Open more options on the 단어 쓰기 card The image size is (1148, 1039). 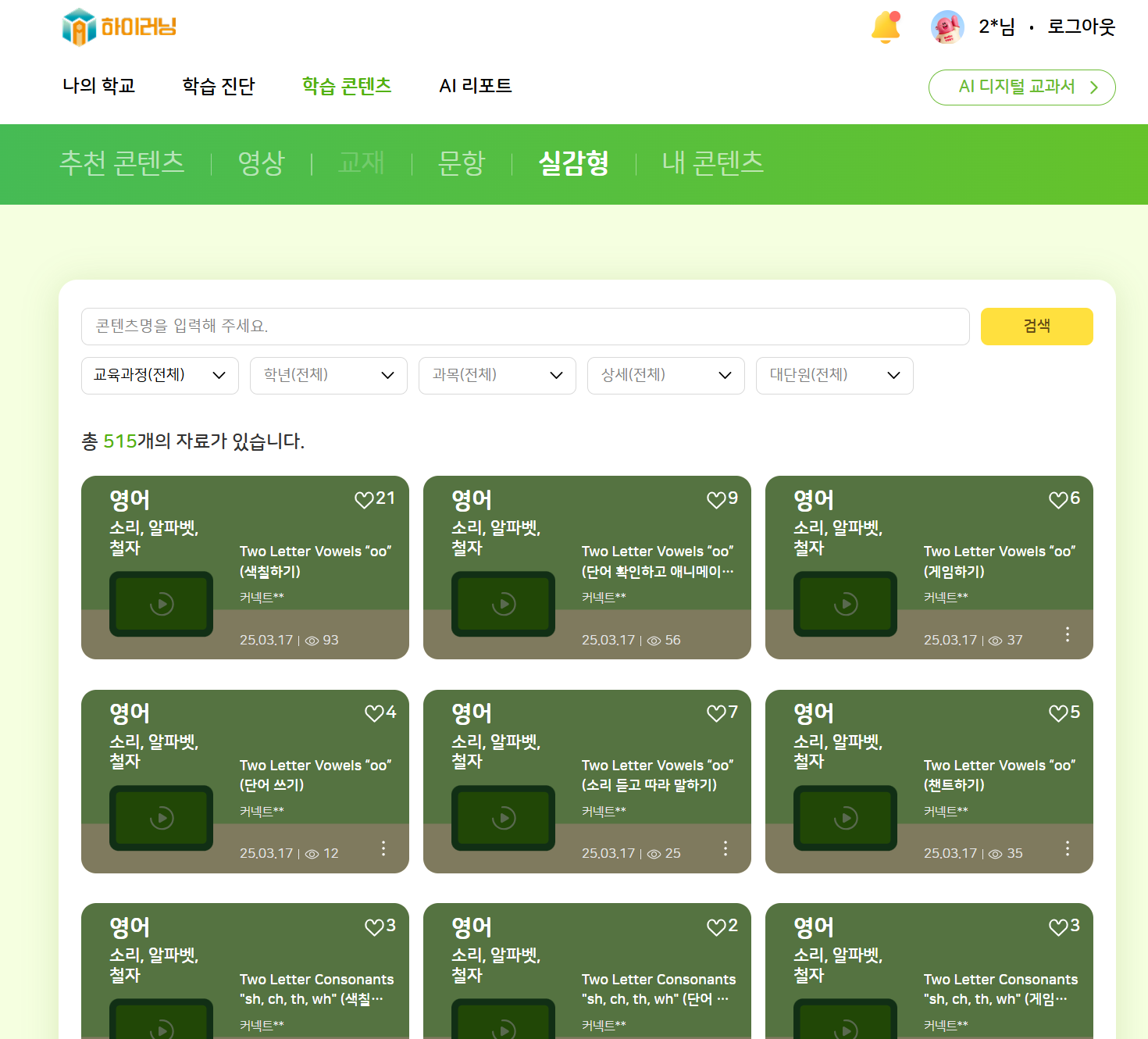pos(383,848)
